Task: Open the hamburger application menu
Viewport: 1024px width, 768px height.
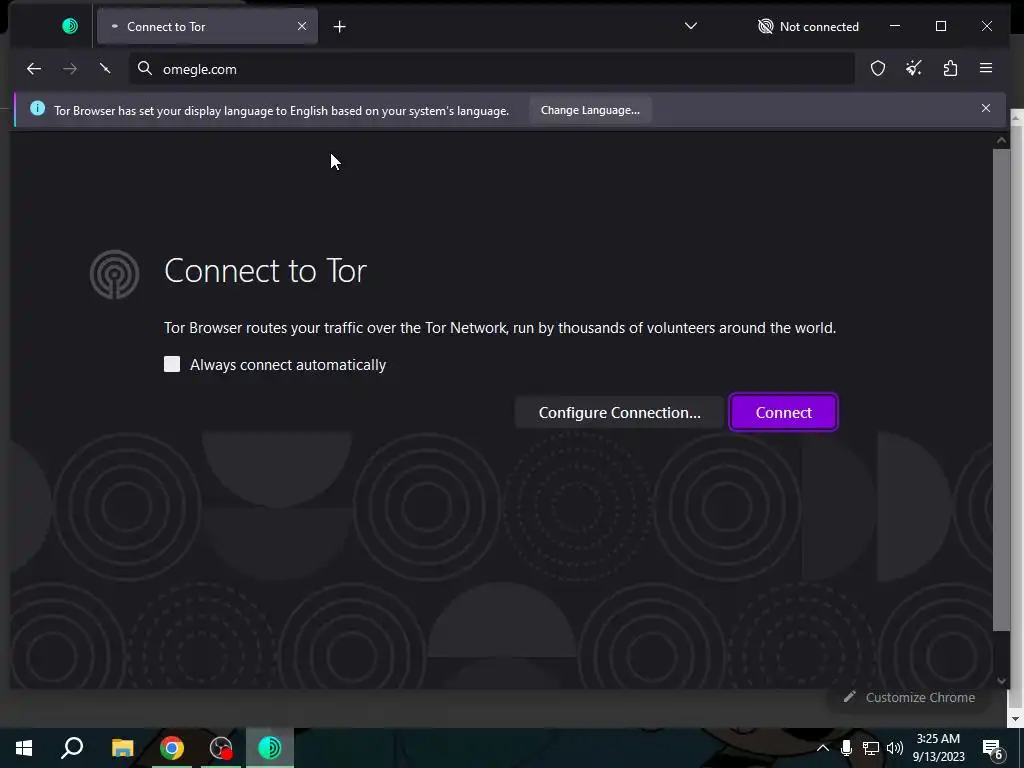Action: tap(986, 69)
